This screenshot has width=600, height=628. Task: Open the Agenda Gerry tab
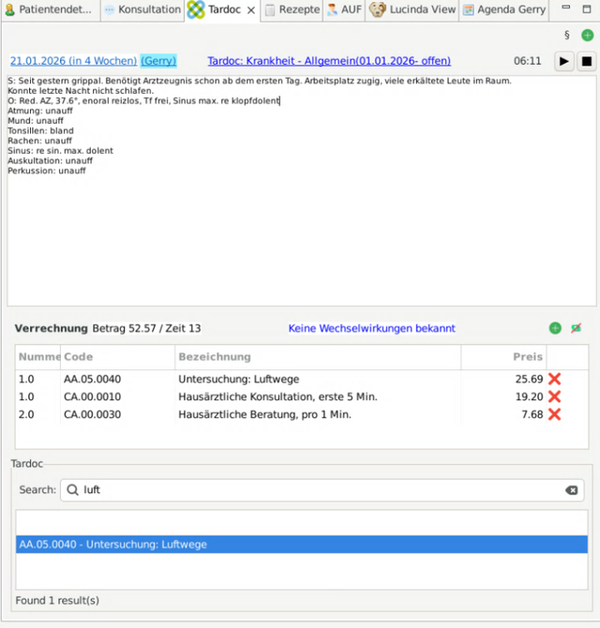pos(504,10)
